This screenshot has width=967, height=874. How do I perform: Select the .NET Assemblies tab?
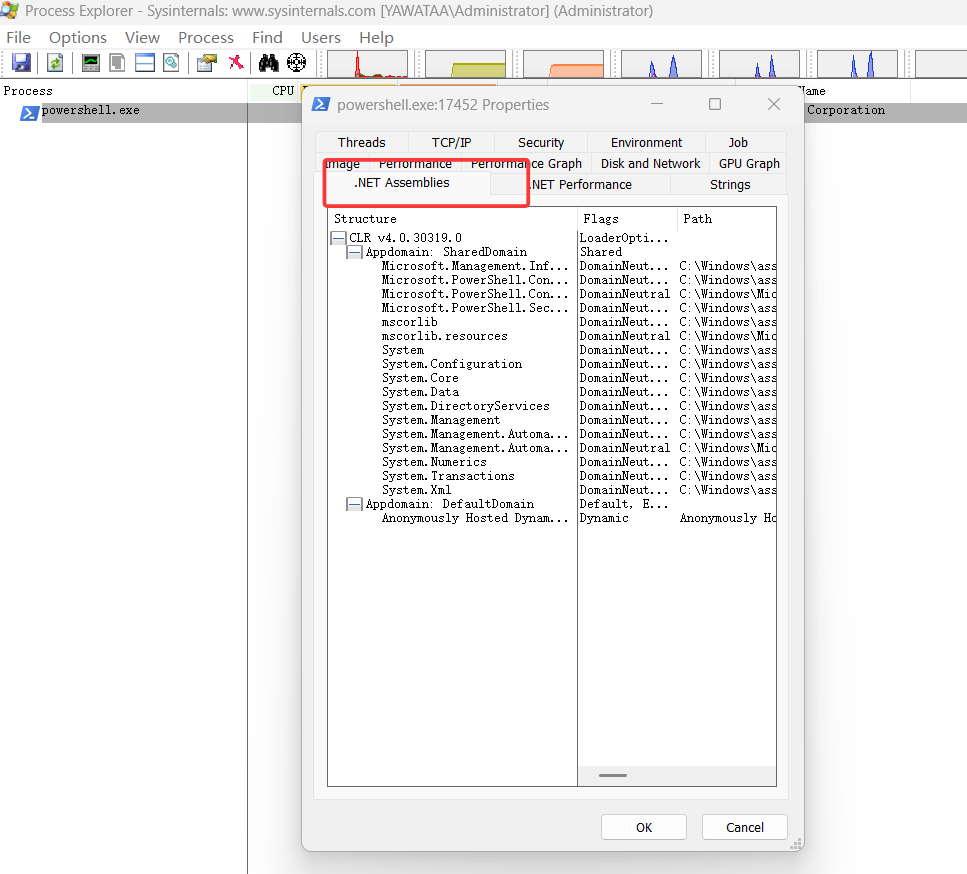tap(402, 183)
